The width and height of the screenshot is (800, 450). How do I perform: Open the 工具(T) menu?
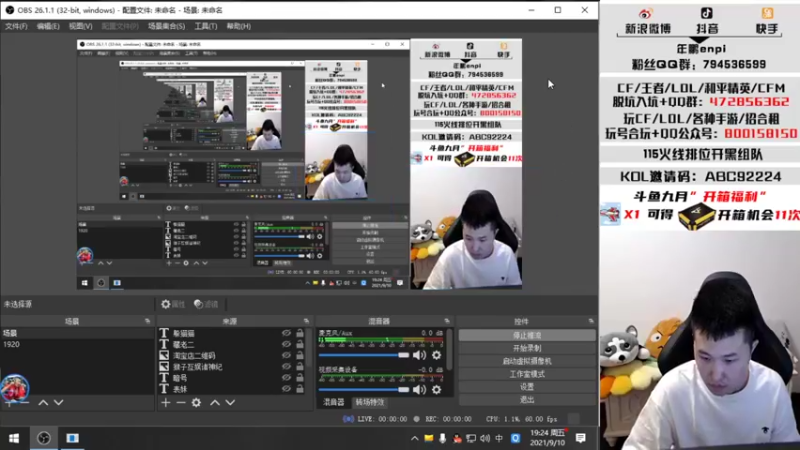tap(206, 26)
